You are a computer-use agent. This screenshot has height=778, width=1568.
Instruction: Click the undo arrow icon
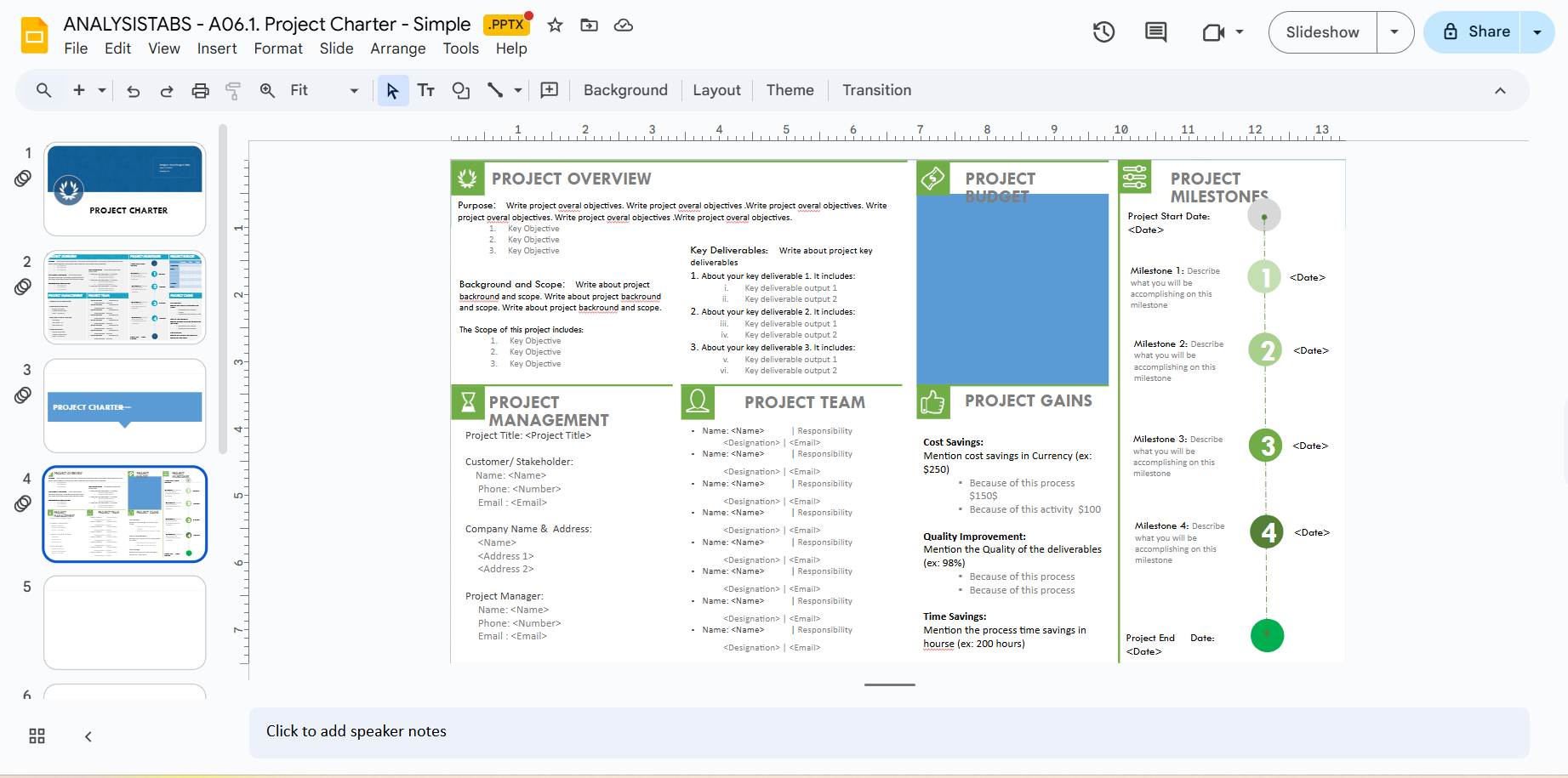coord(134,91)
